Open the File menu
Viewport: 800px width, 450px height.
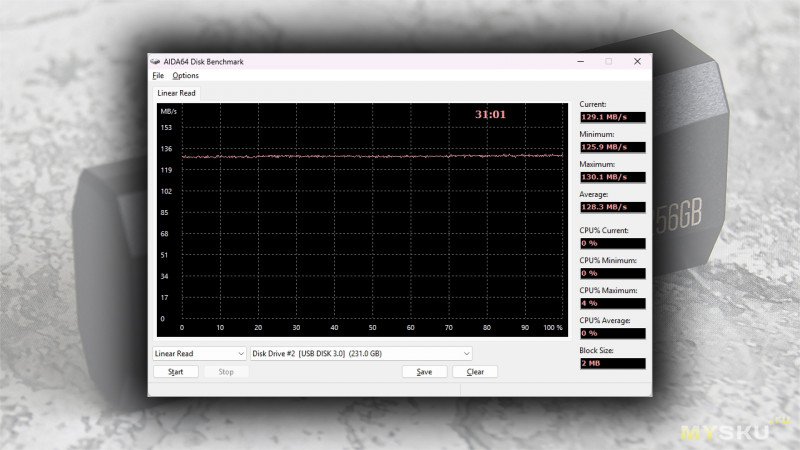[x=158, y=76]
